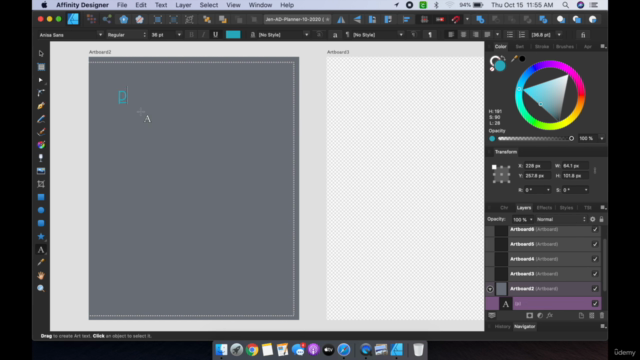Toggle underline text formatting
The image size is (640, 360).
point(216,35)
